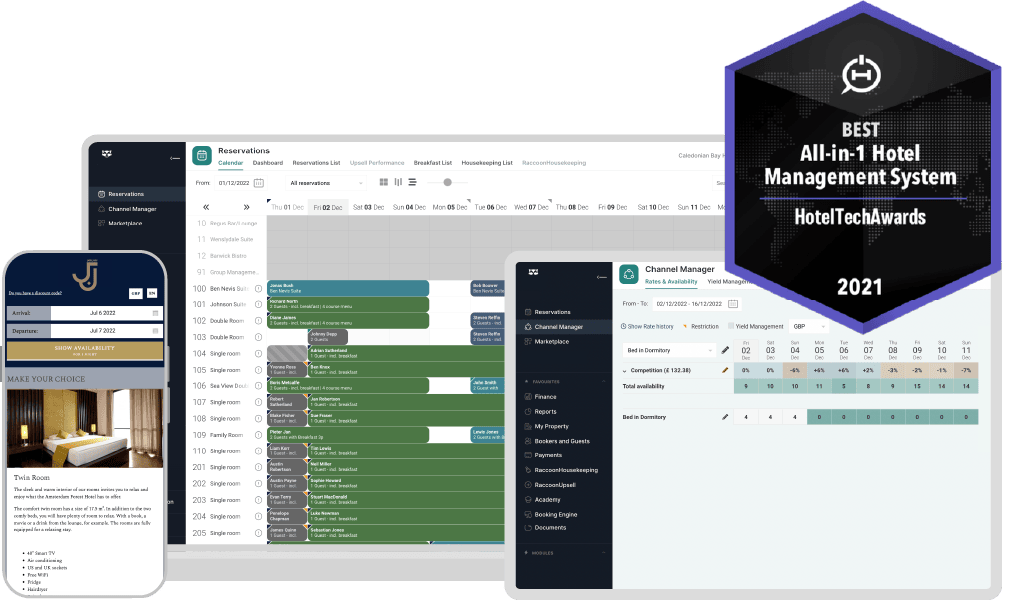The image size is (1025, 600).
Task: Click the raccoon logo in the Reservations sidebar
Action: pos(107,154)
